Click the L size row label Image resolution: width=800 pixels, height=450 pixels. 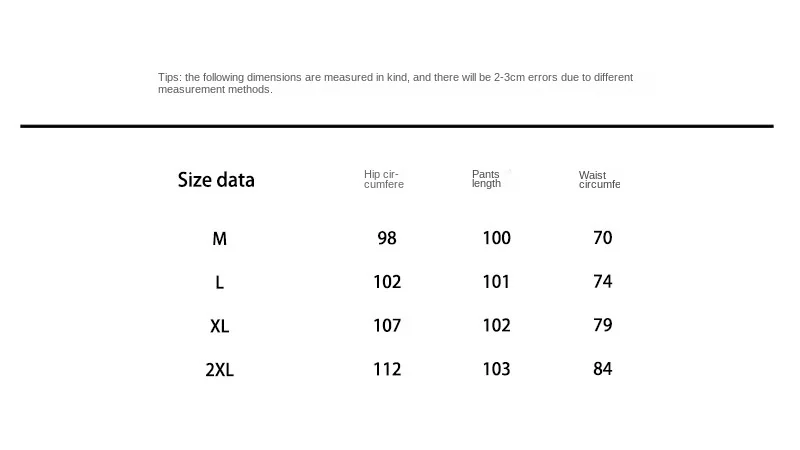pyautogui.click(x=219, y=282)
